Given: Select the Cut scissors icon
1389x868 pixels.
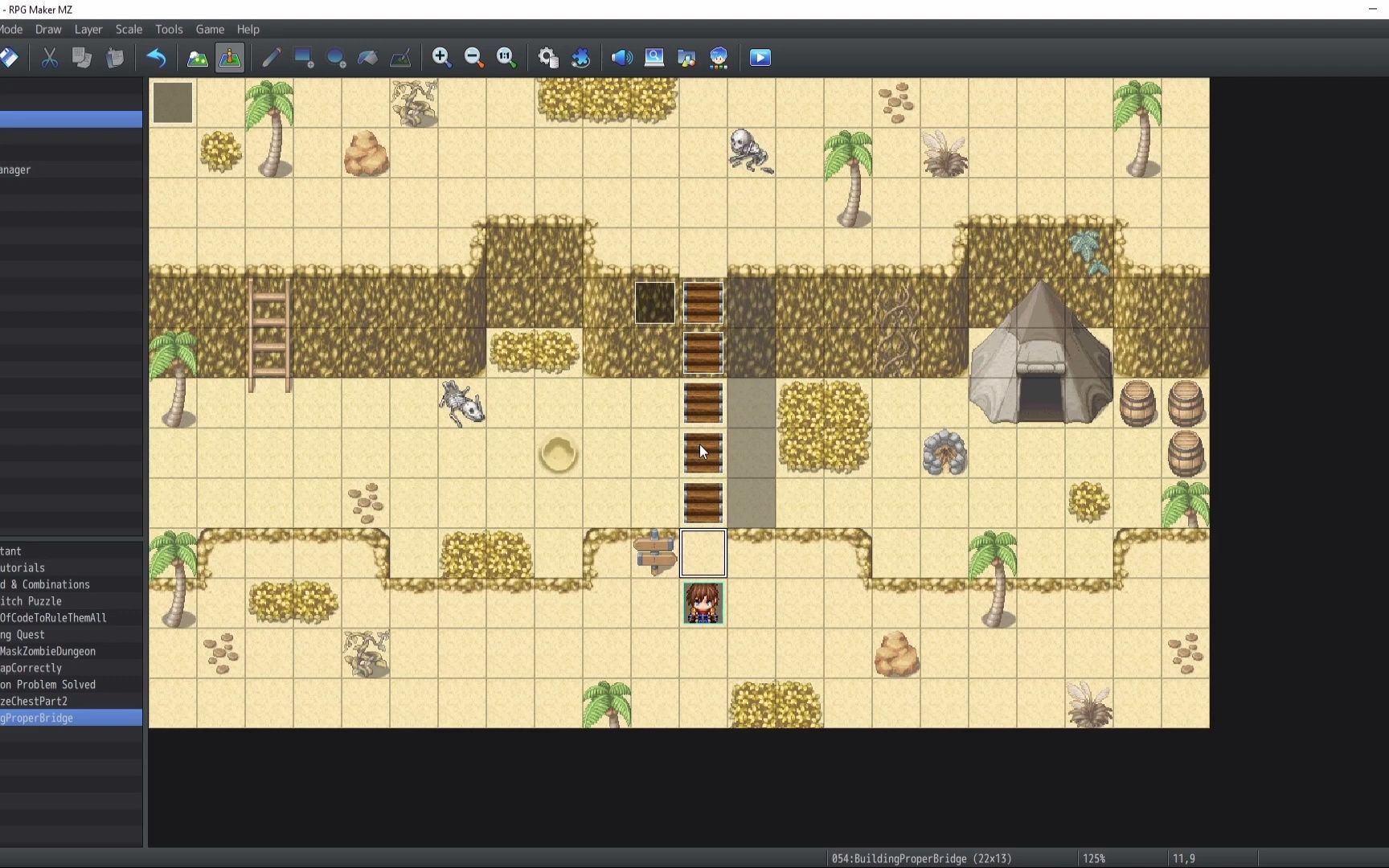Looking at the screenshot, I should [x=50, y=58].
